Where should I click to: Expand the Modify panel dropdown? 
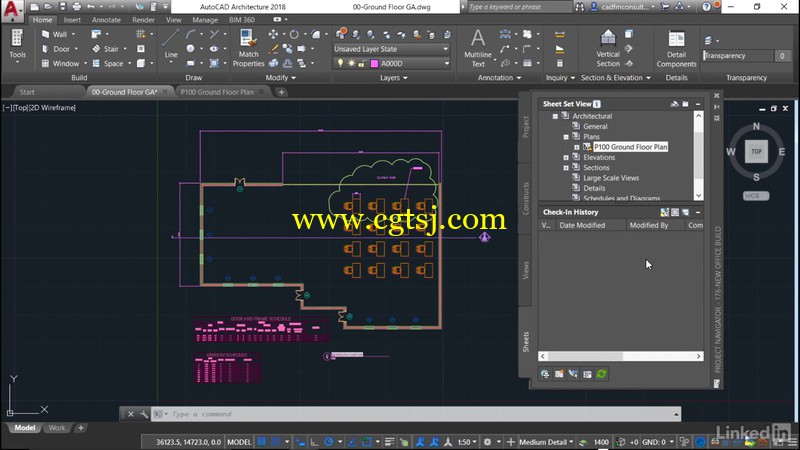(x=281, y=78)
